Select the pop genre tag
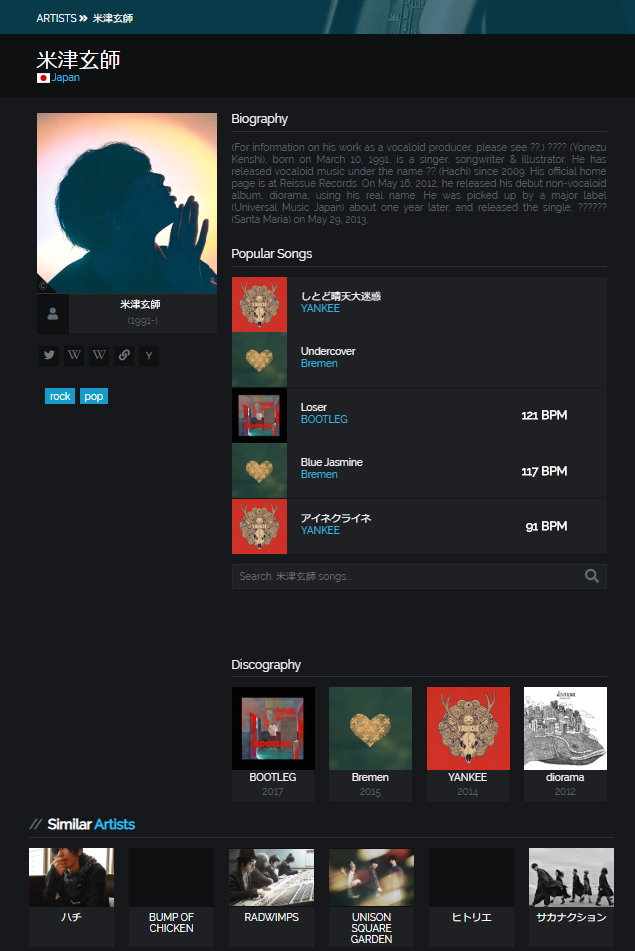This screenshot has width=635, height=951. pyautogui.click(x=93, y=396)
